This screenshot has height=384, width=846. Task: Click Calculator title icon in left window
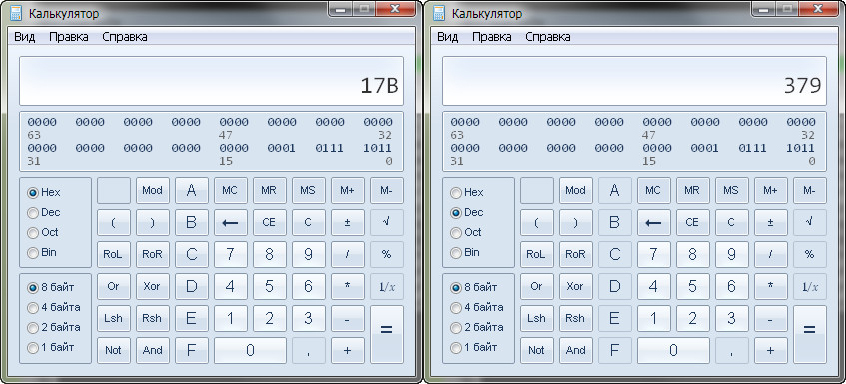tap(16, 13)
